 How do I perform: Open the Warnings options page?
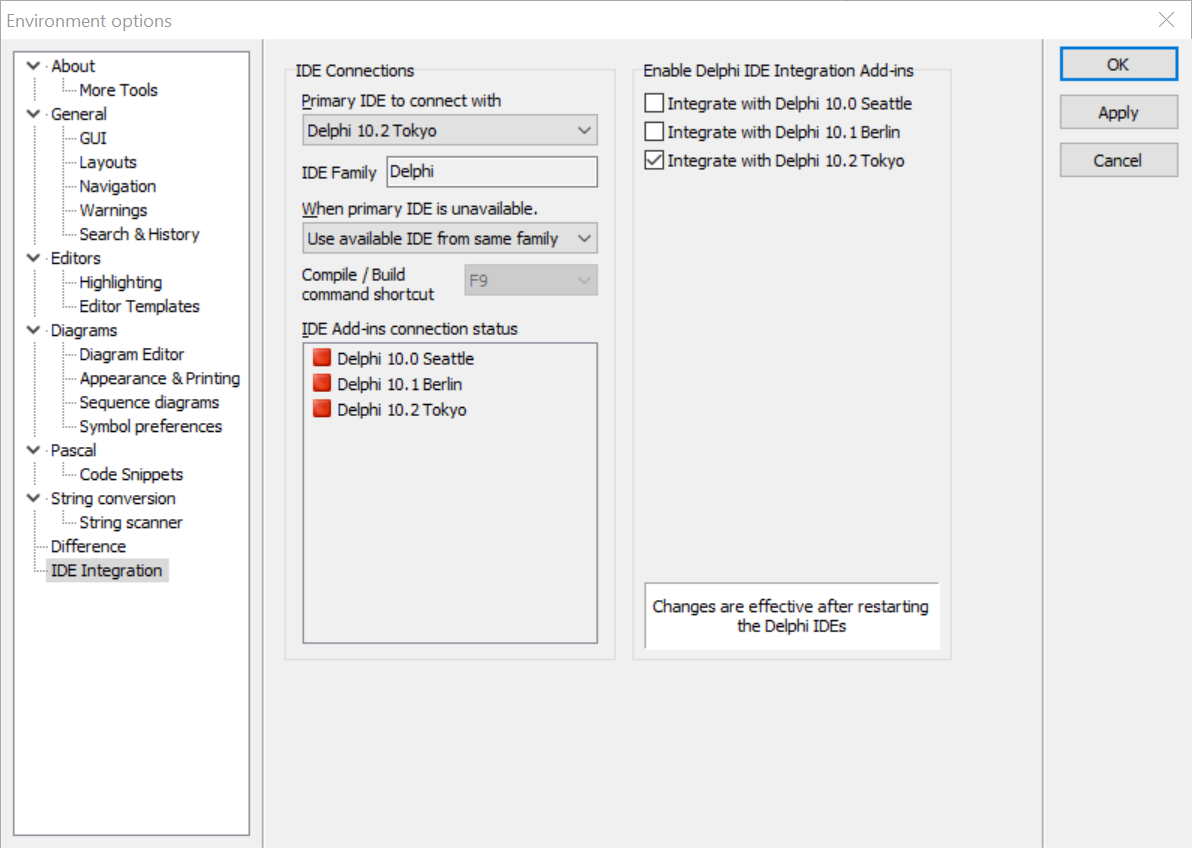pos(113,210)
